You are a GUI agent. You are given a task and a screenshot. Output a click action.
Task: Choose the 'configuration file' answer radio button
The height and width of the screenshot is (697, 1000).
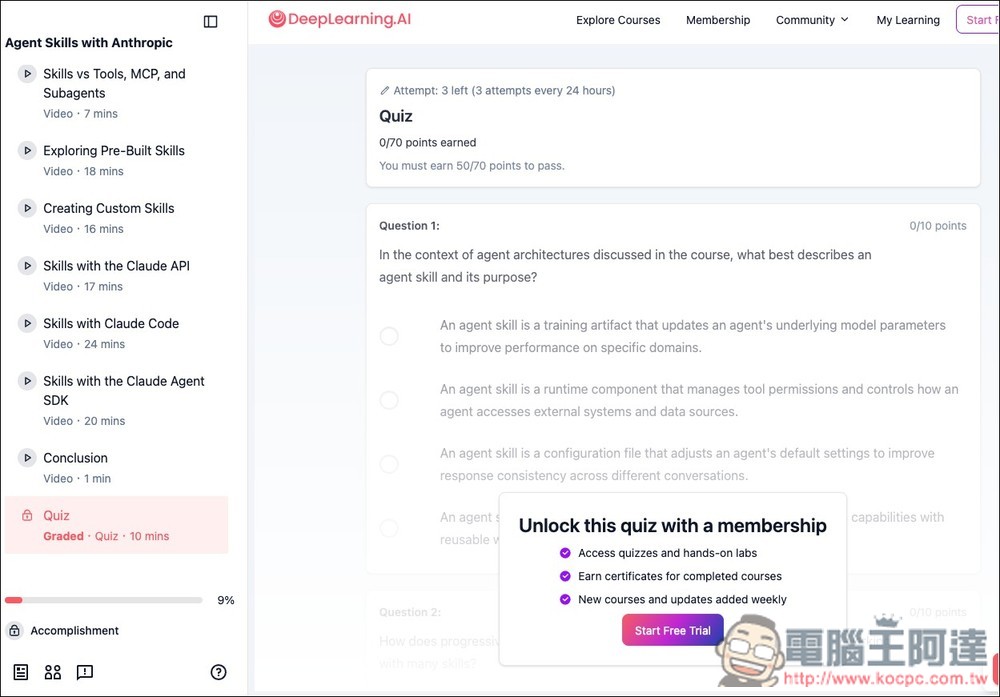pyautogui.click(x=389, y=464)
